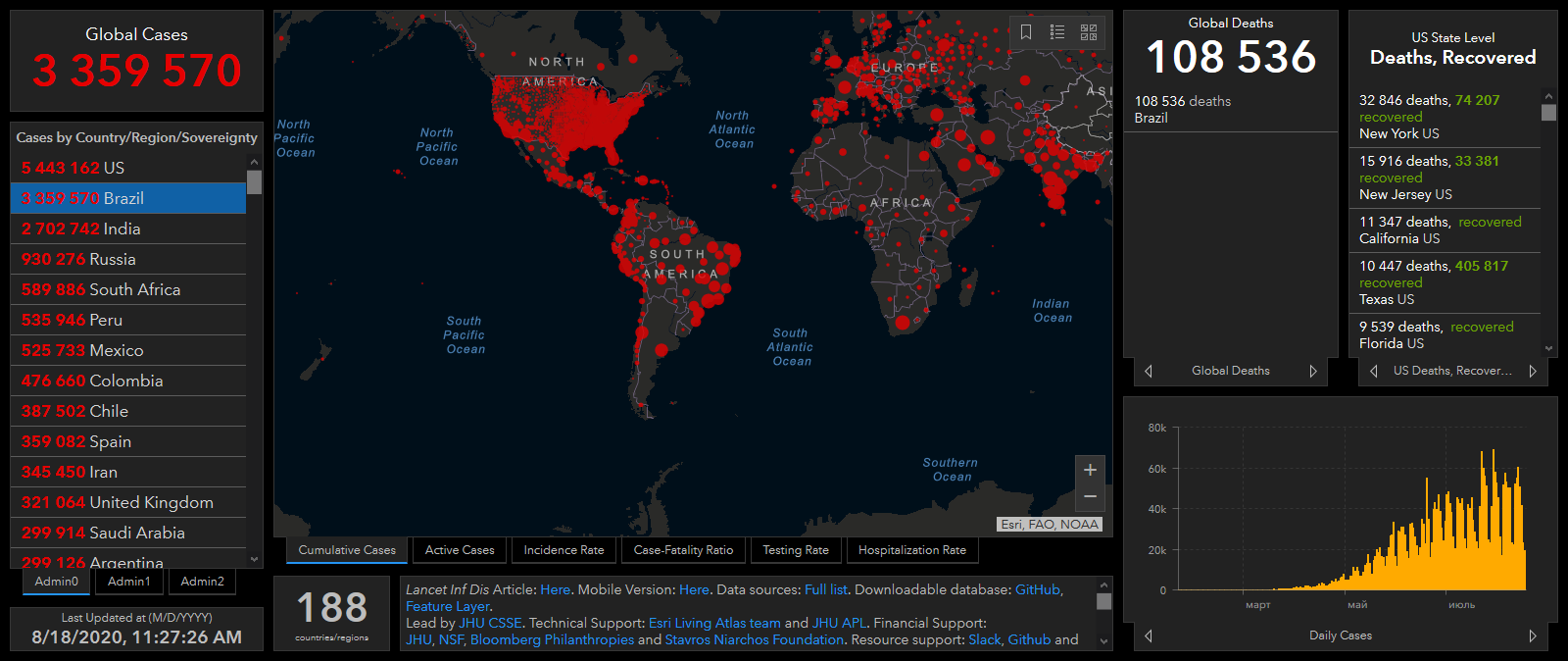Open the map legend list icon
Screen dimensions: 1568x661
coord(1057,32)
